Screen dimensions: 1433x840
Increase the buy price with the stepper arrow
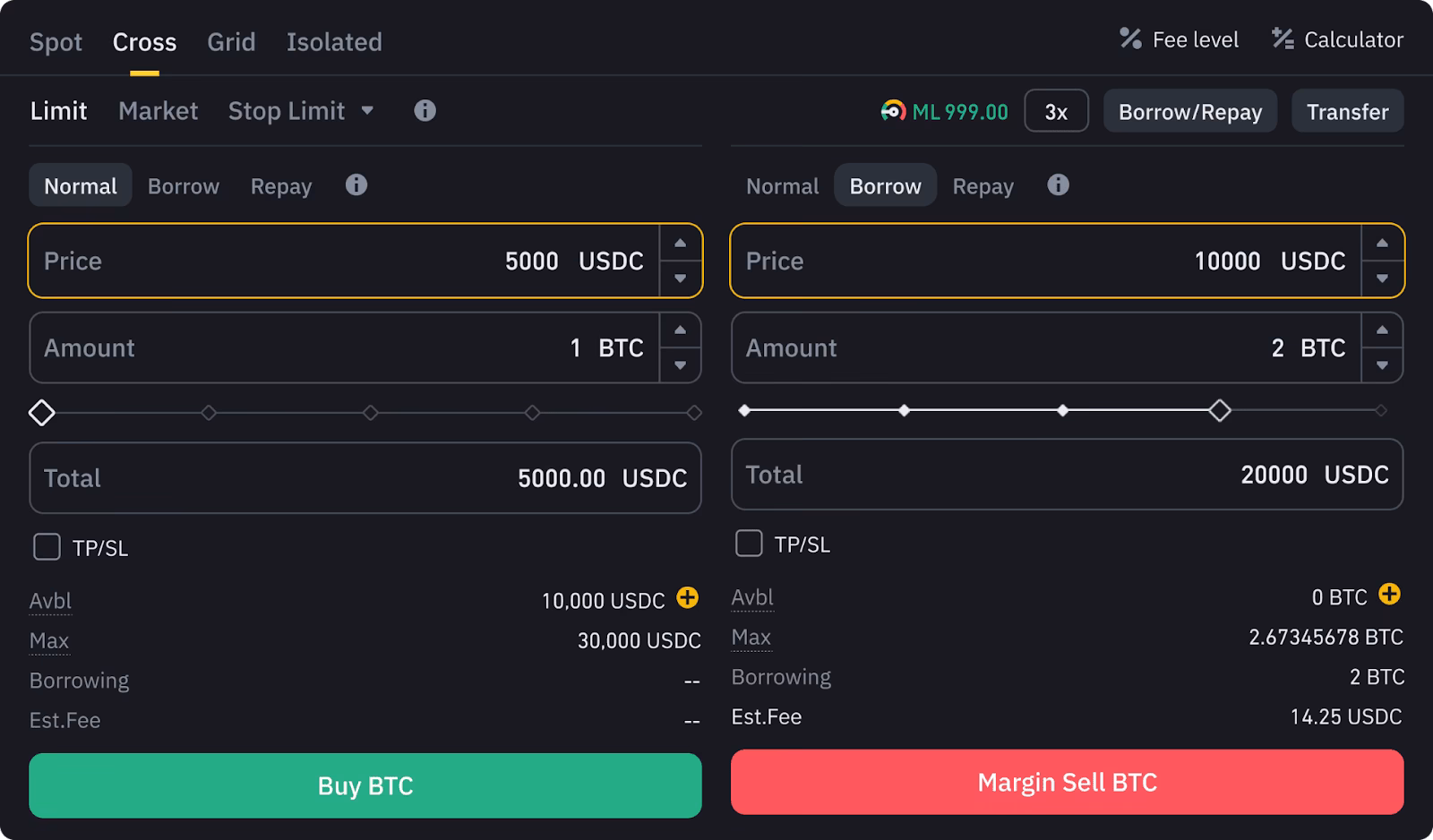(x=680, y=243)
